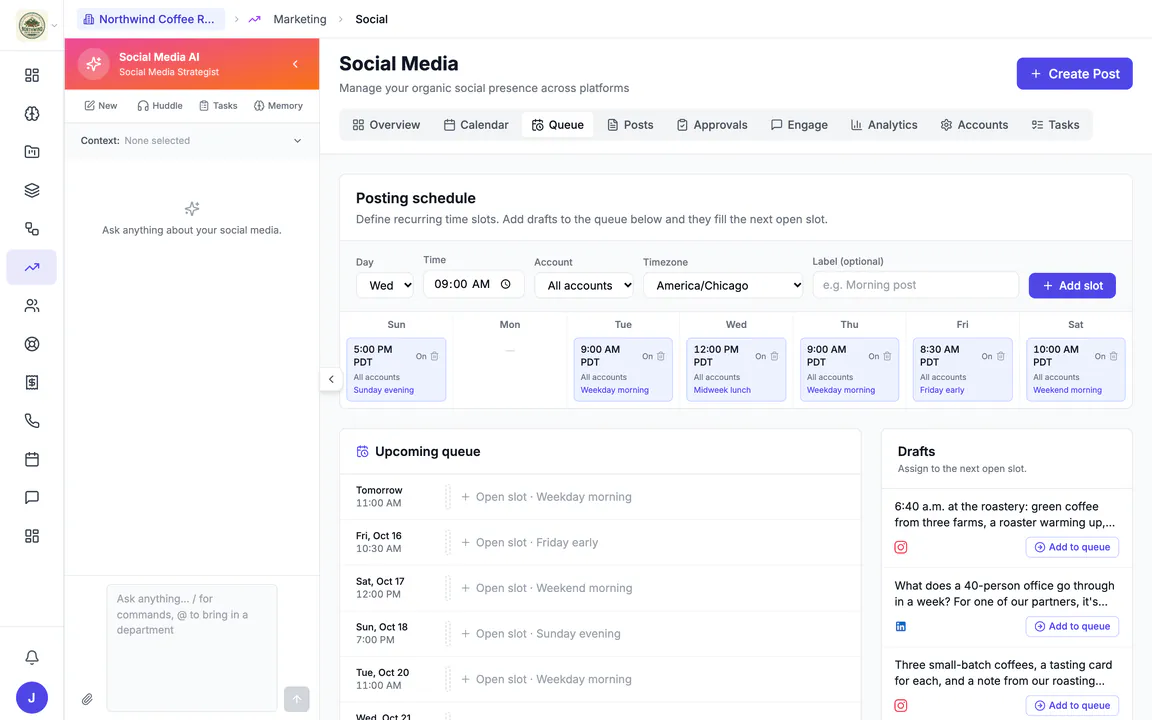Open Memory in the AI panel toolbar
This screenshot has height=720, width=1152.
click(x=278, y=106)
